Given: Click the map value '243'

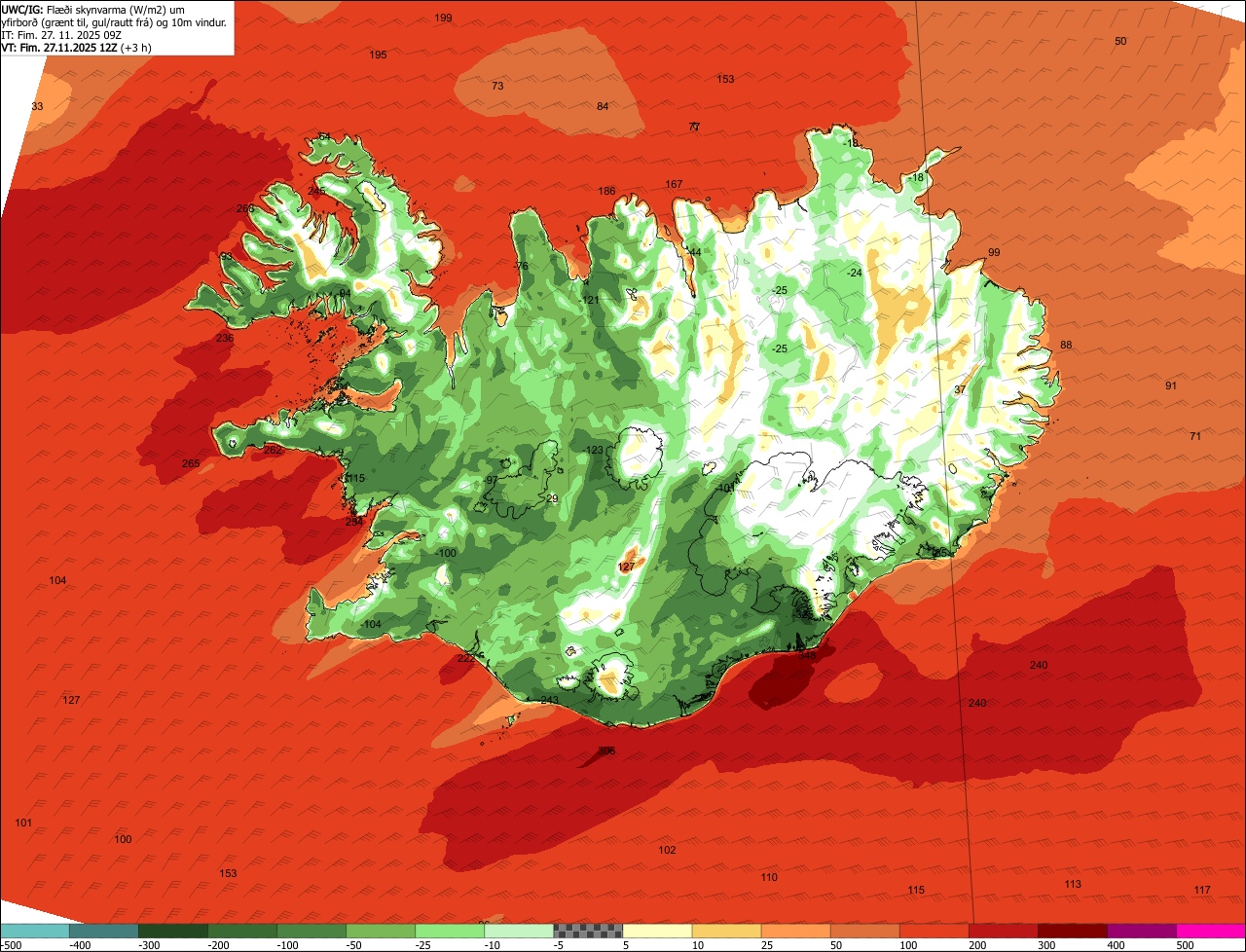Looking at the screenshot, I should pyautogui.click(x=549, y=701).
